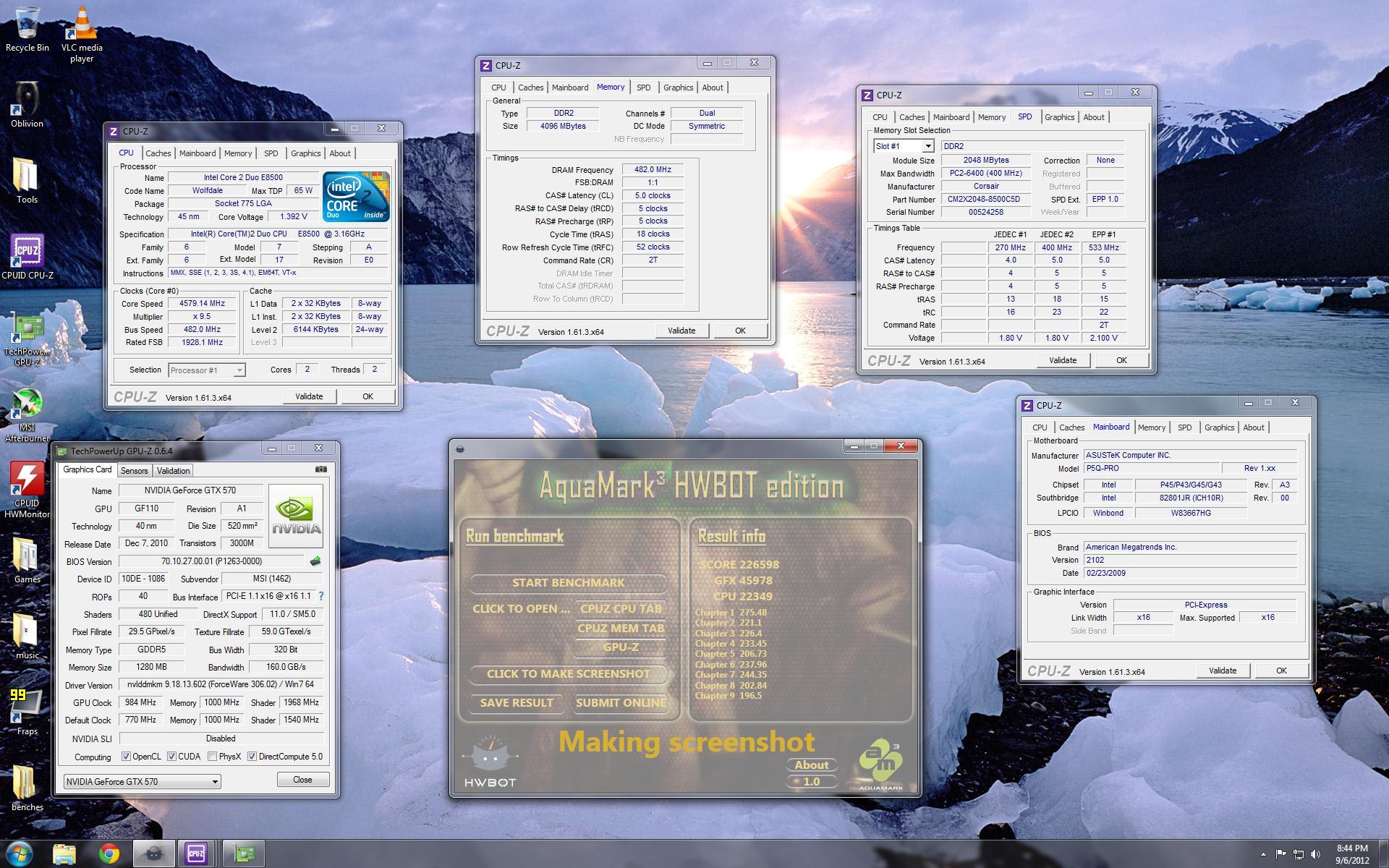The width and height of the screenshot is (1389, 868).
Task: Switch to AquaMark taskbar button
Action: tap(153, 854)
